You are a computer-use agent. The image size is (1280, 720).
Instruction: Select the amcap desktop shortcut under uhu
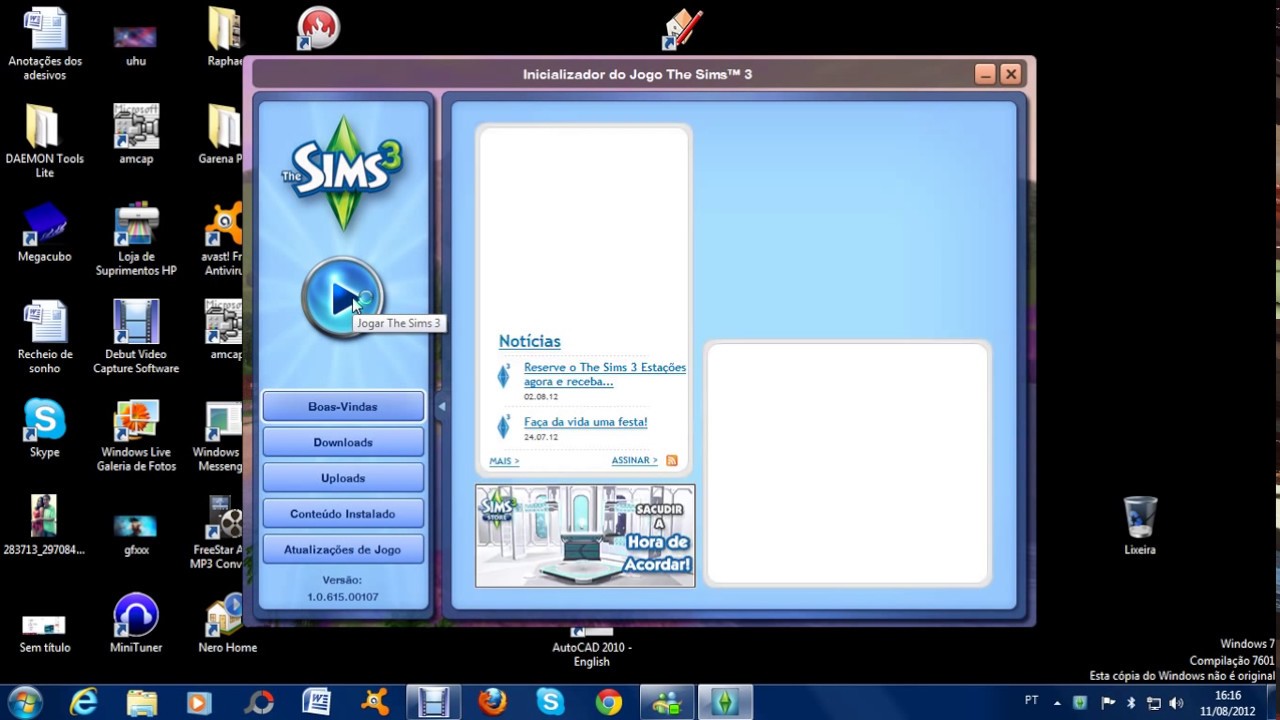tap(136, 134)
